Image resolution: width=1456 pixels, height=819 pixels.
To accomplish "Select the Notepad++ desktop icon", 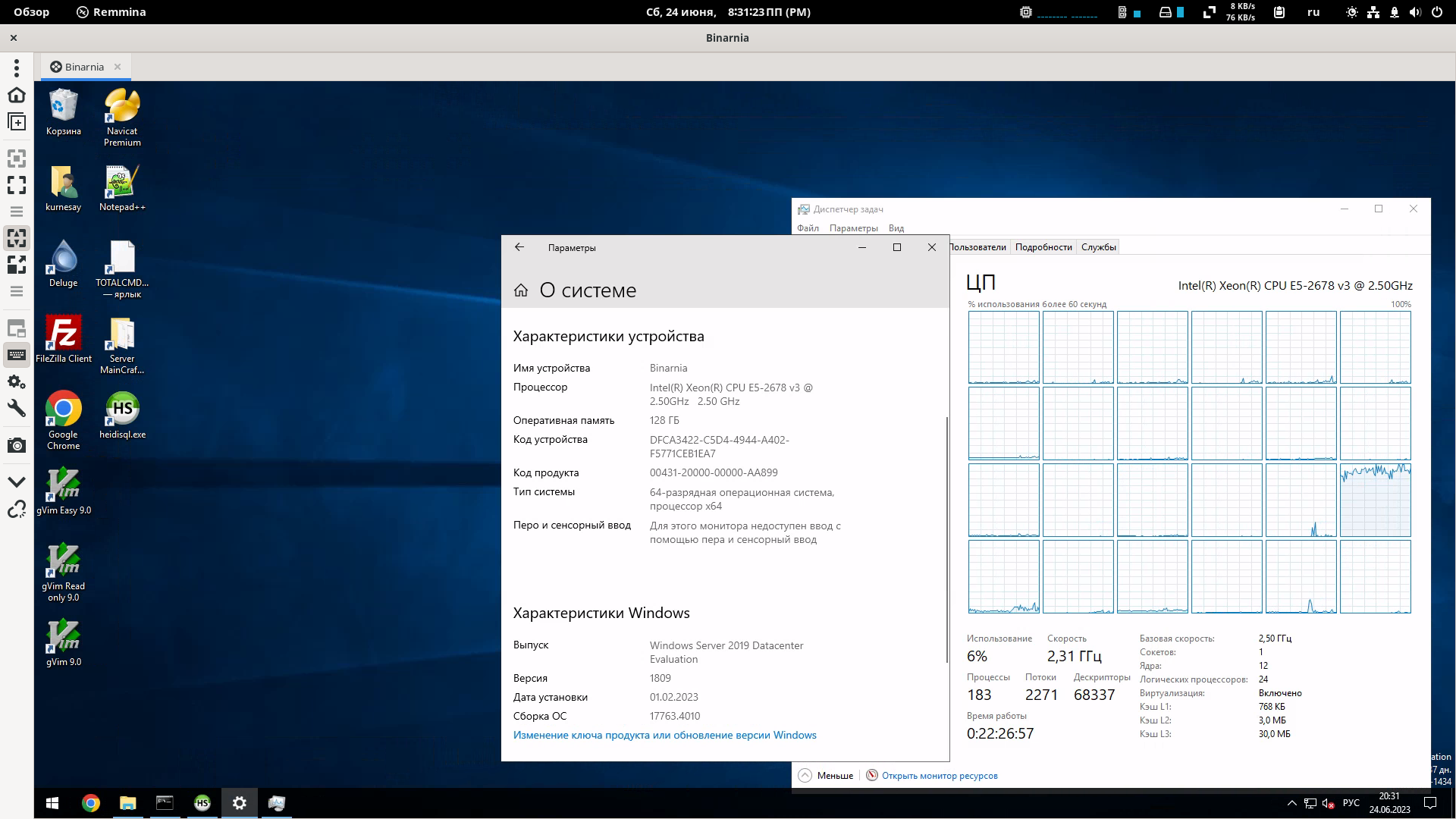I will [122, 188].
